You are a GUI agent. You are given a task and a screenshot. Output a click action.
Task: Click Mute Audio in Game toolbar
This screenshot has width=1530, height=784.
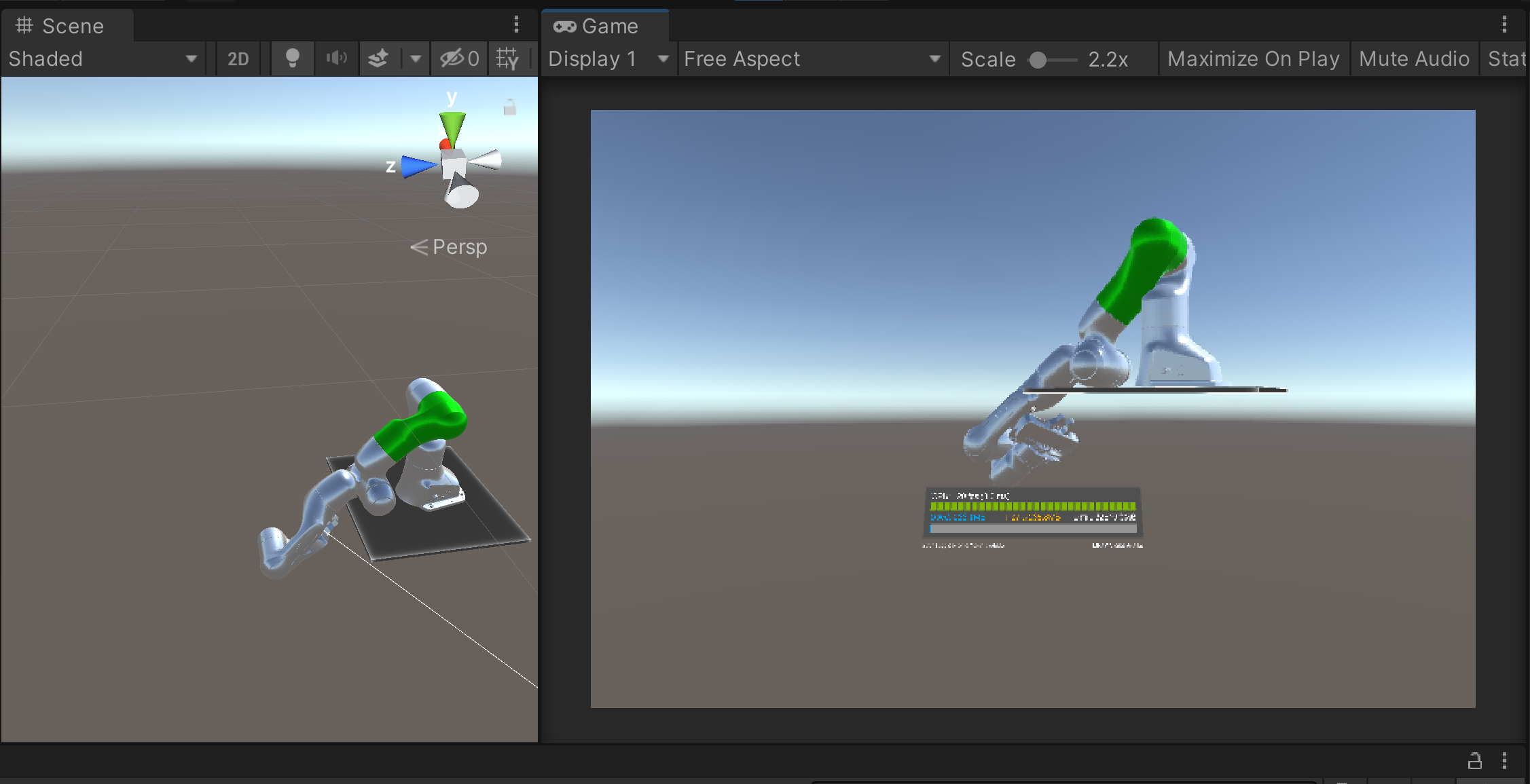pyautogui.click(x=1414, y=58)
